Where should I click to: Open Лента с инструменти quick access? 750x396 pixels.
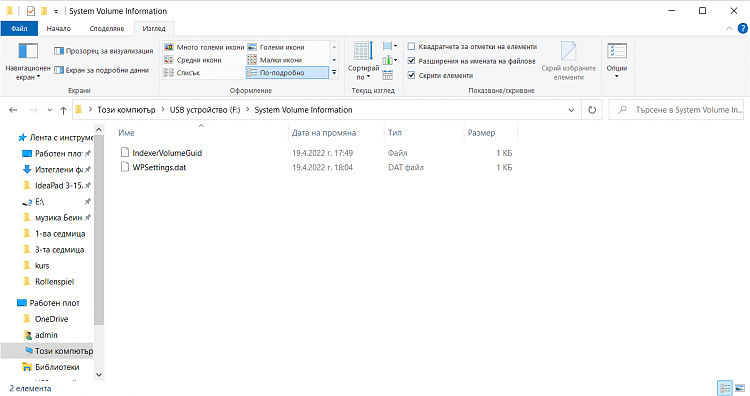coord(55,137)
